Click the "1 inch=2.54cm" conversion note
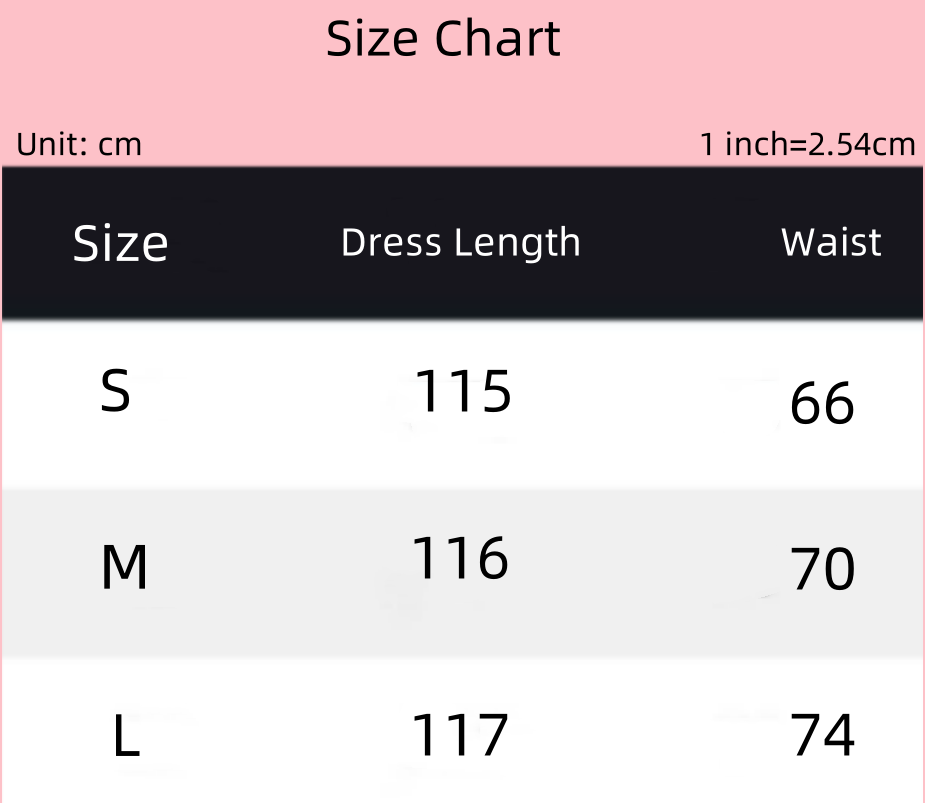Viewport: 925px width, 803px height. click(807, 145)
